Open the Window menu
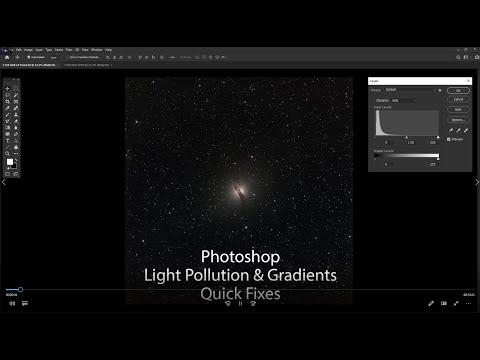Image resolution: width=480 pixels, height=360 pixels. pos(97,50)
